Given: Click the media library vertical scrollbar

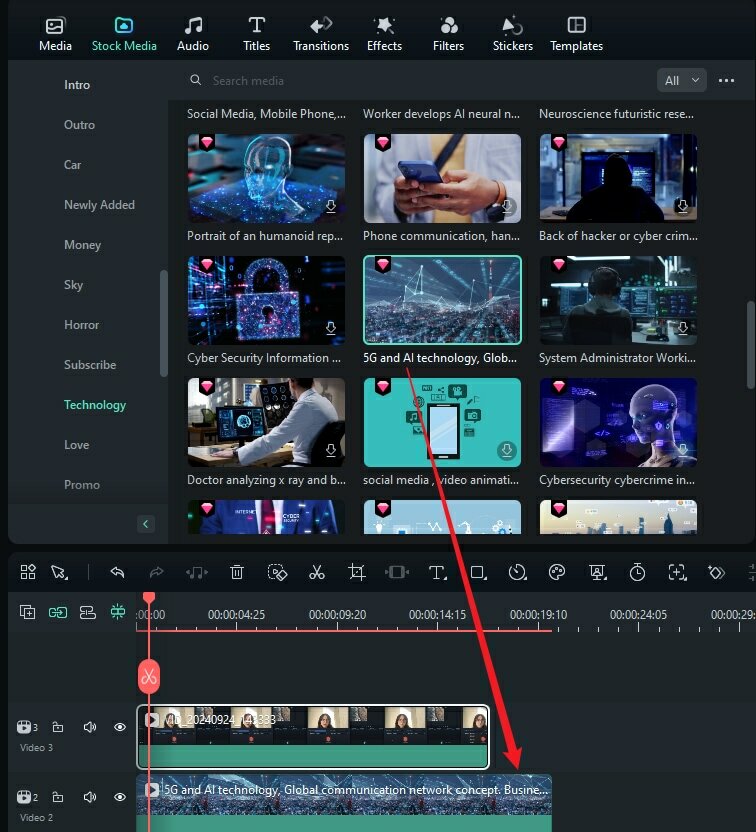Looking at the screenshot, I should pos(750,345).
